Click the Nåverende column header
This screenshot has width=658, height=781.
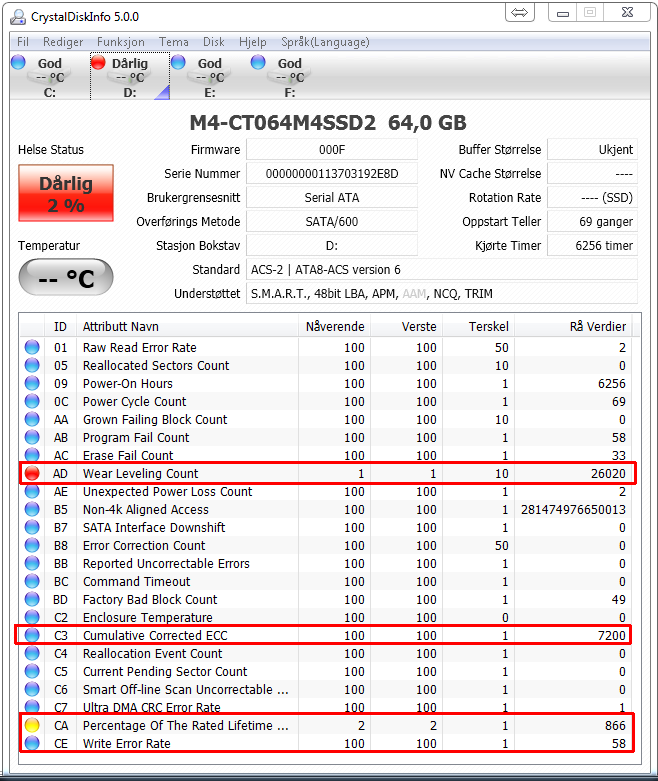335,327
